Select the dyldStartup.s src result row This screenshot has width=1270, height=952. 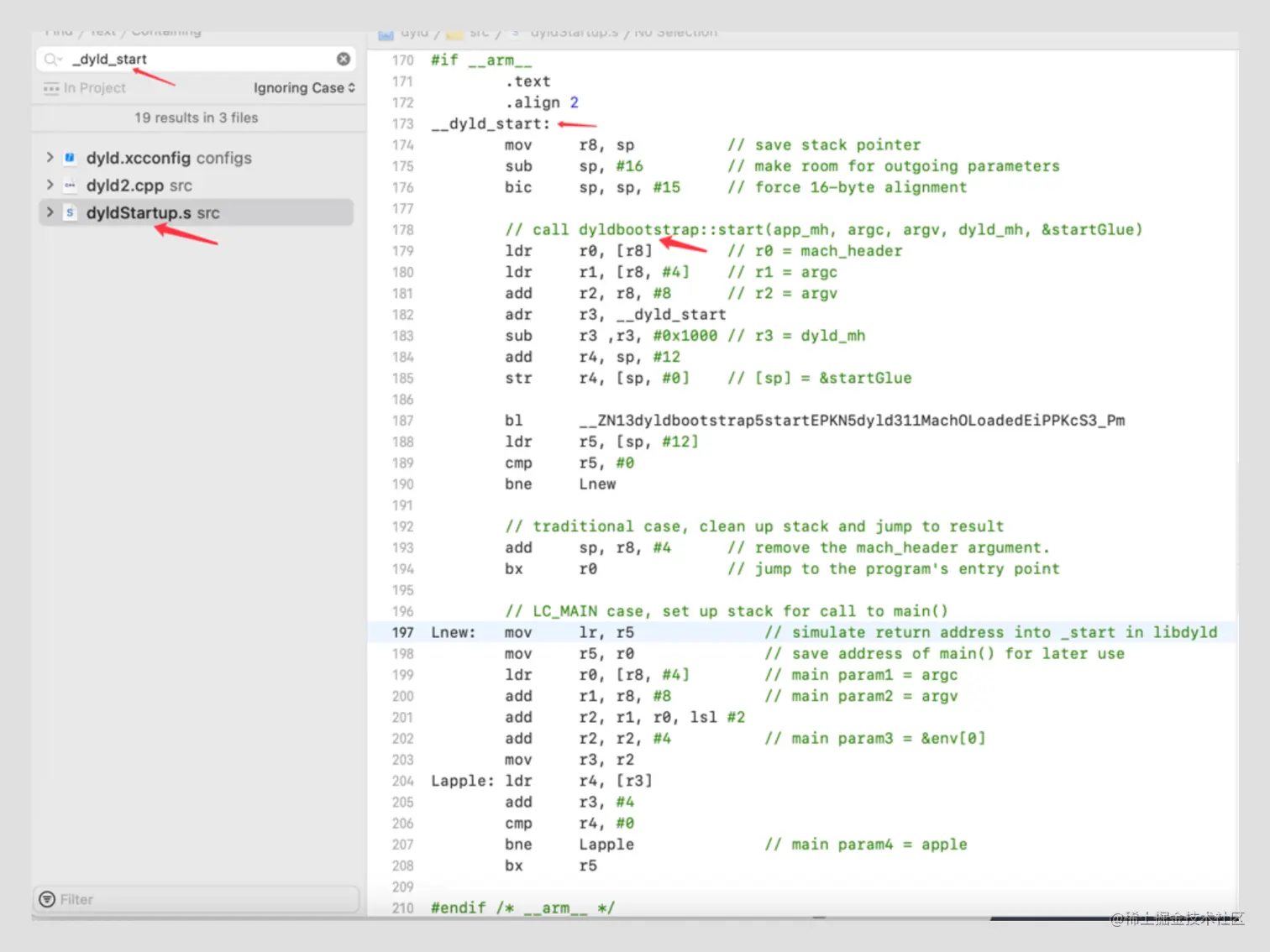point(196,213)
